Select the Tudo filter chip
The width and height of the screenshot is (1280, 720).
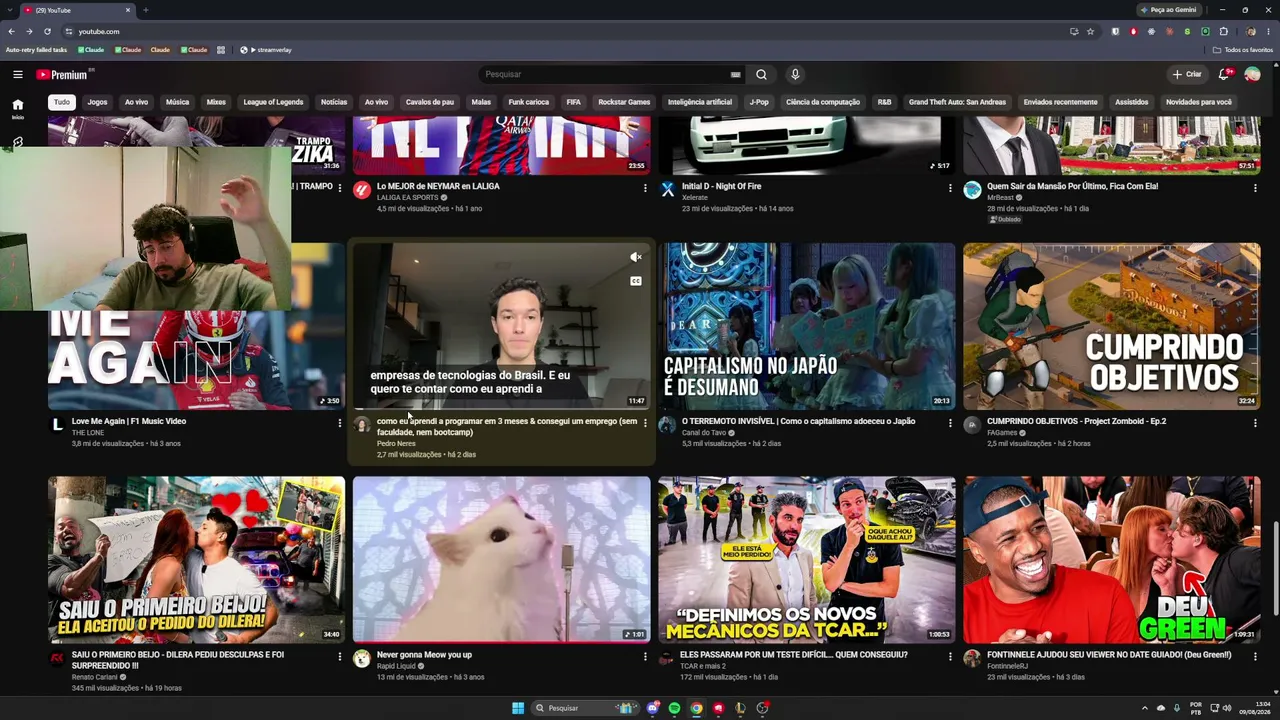[62, 102]
